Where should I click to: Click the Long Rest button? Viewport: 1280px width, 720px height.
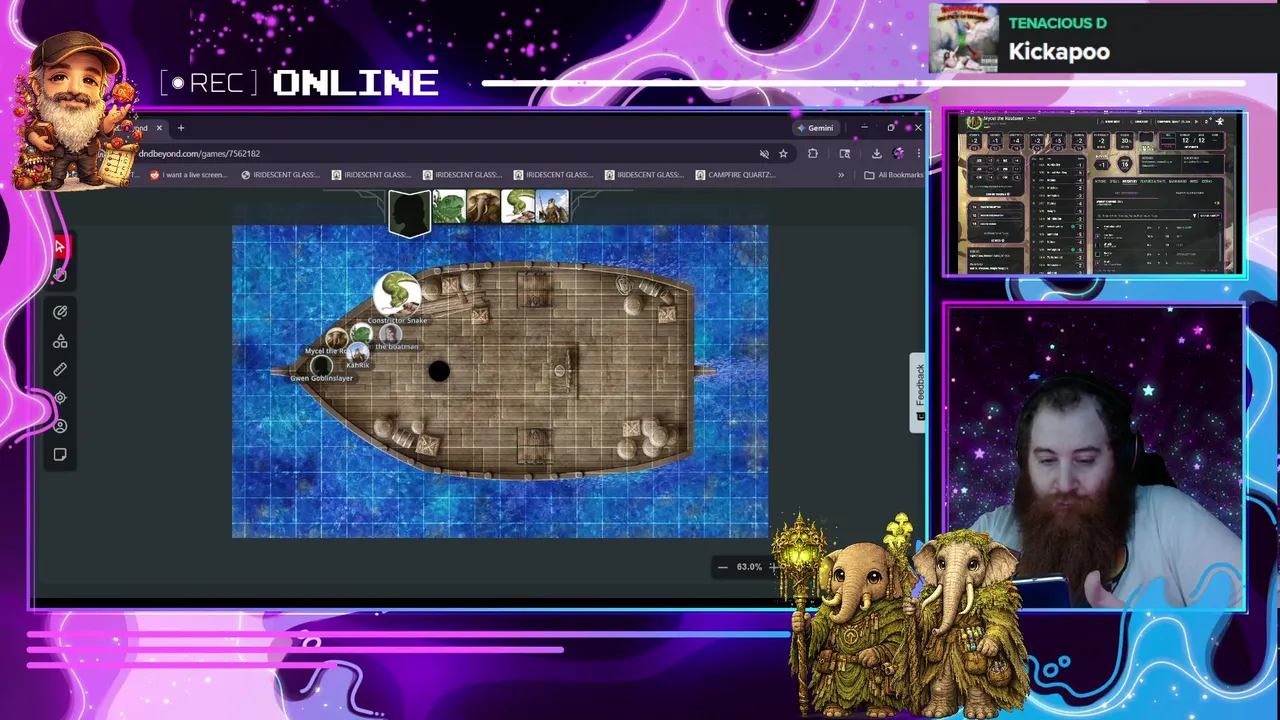pyautogui.click(x=1141, y=121)
